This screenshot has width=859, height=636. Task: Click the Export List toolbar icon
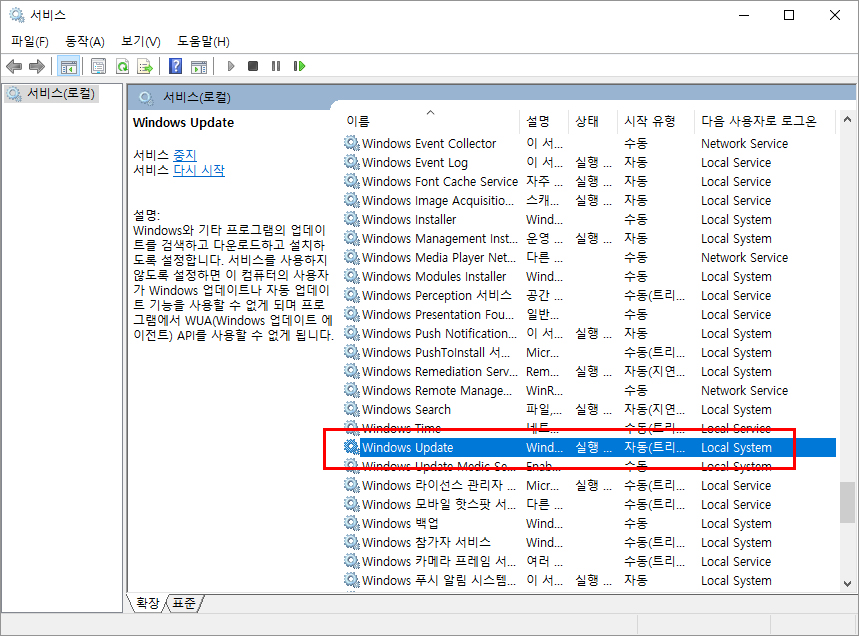click(145, 67)
